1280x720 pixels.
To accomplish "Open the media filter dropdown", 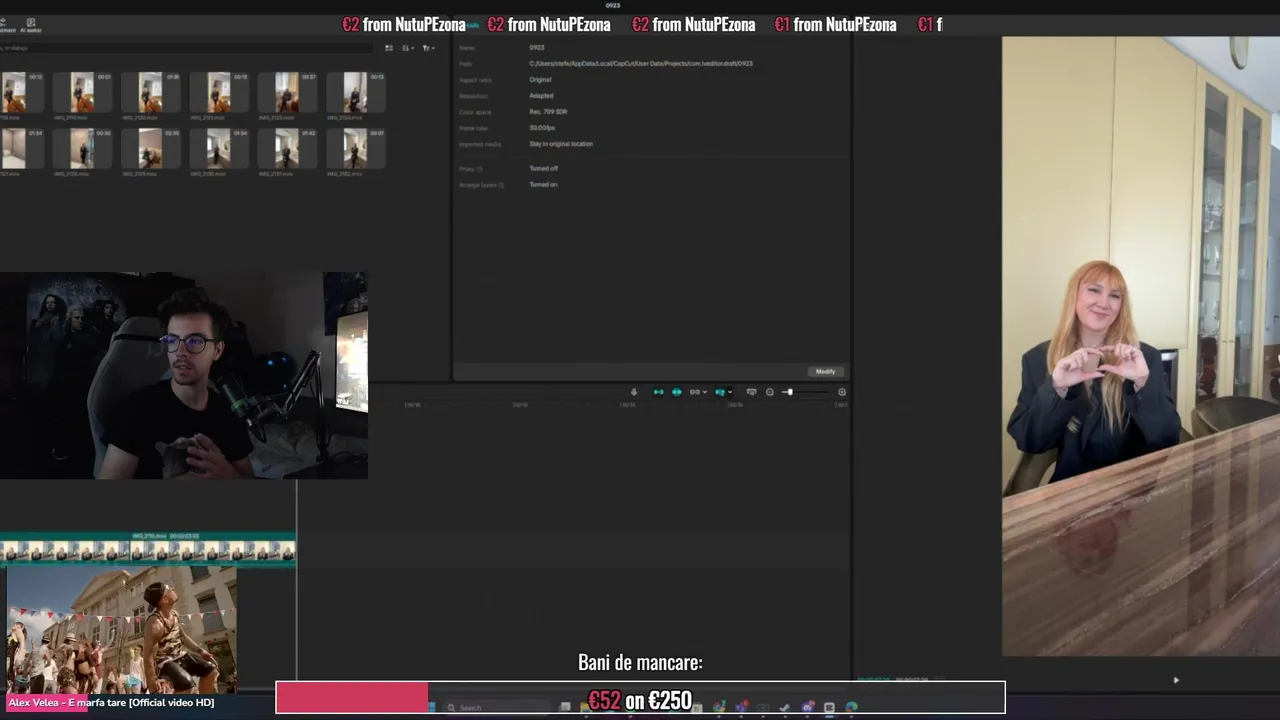I will (x=428, y=48).
